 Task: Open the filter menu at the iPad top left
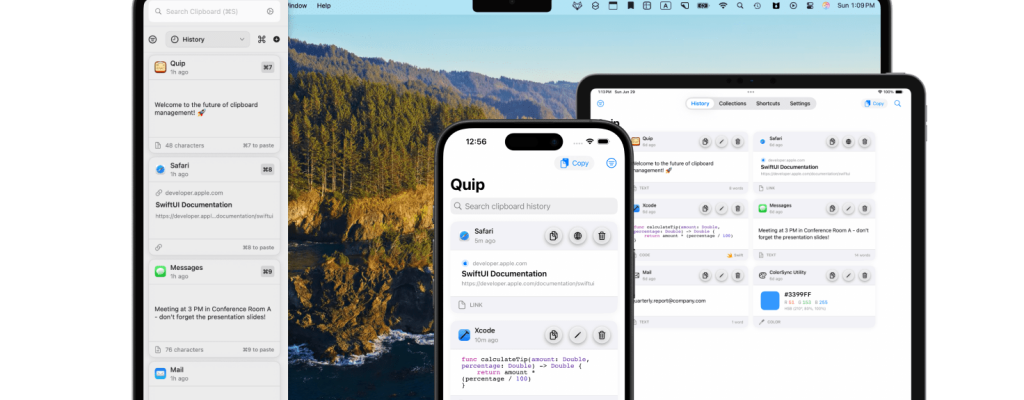pos(600,103)
